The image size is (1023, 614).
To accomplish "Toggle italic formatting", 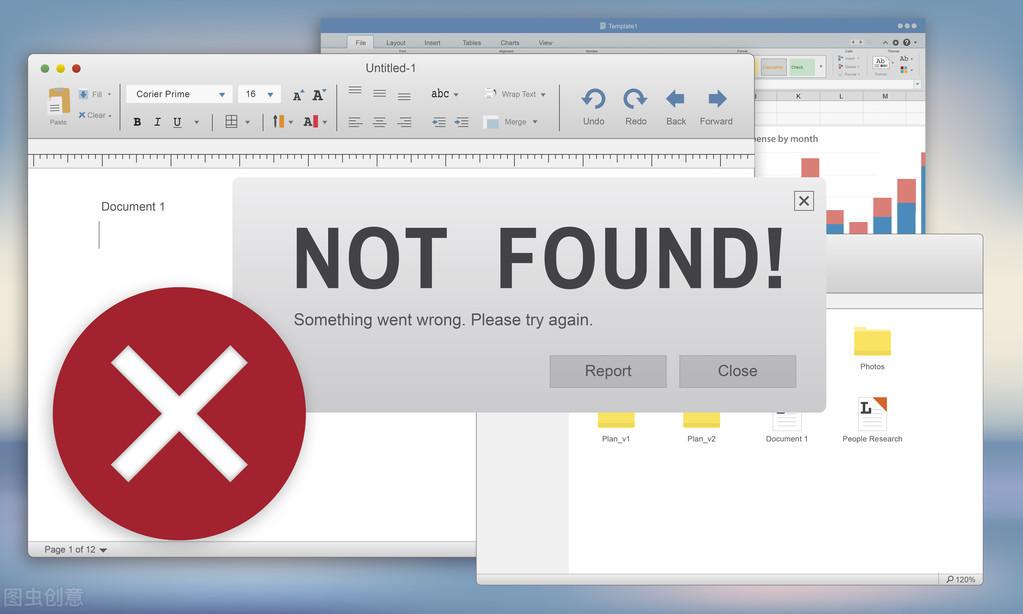I will tap(157, 122).
